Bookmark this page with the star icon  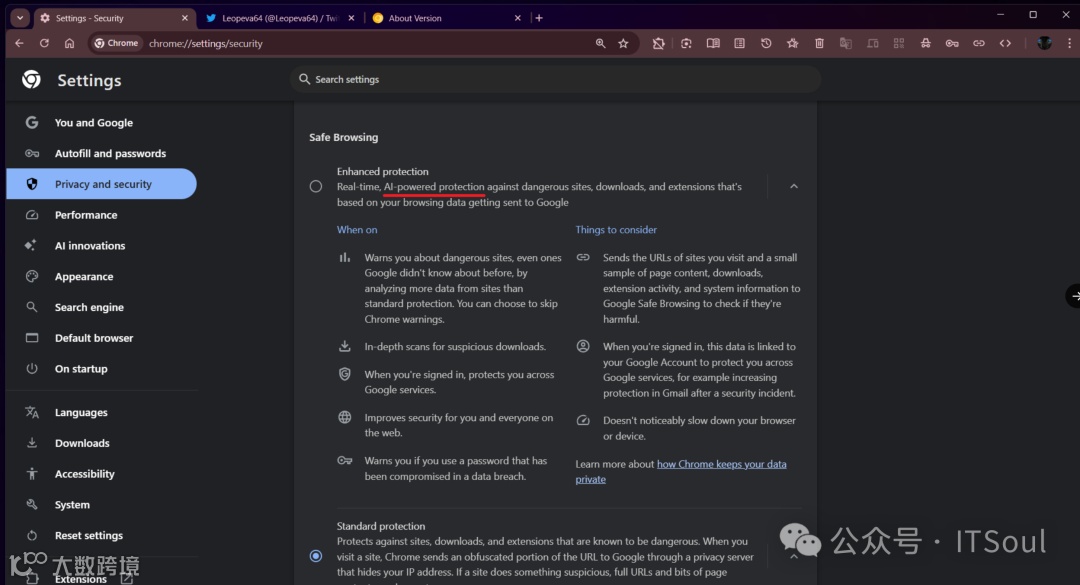[623, 43]
